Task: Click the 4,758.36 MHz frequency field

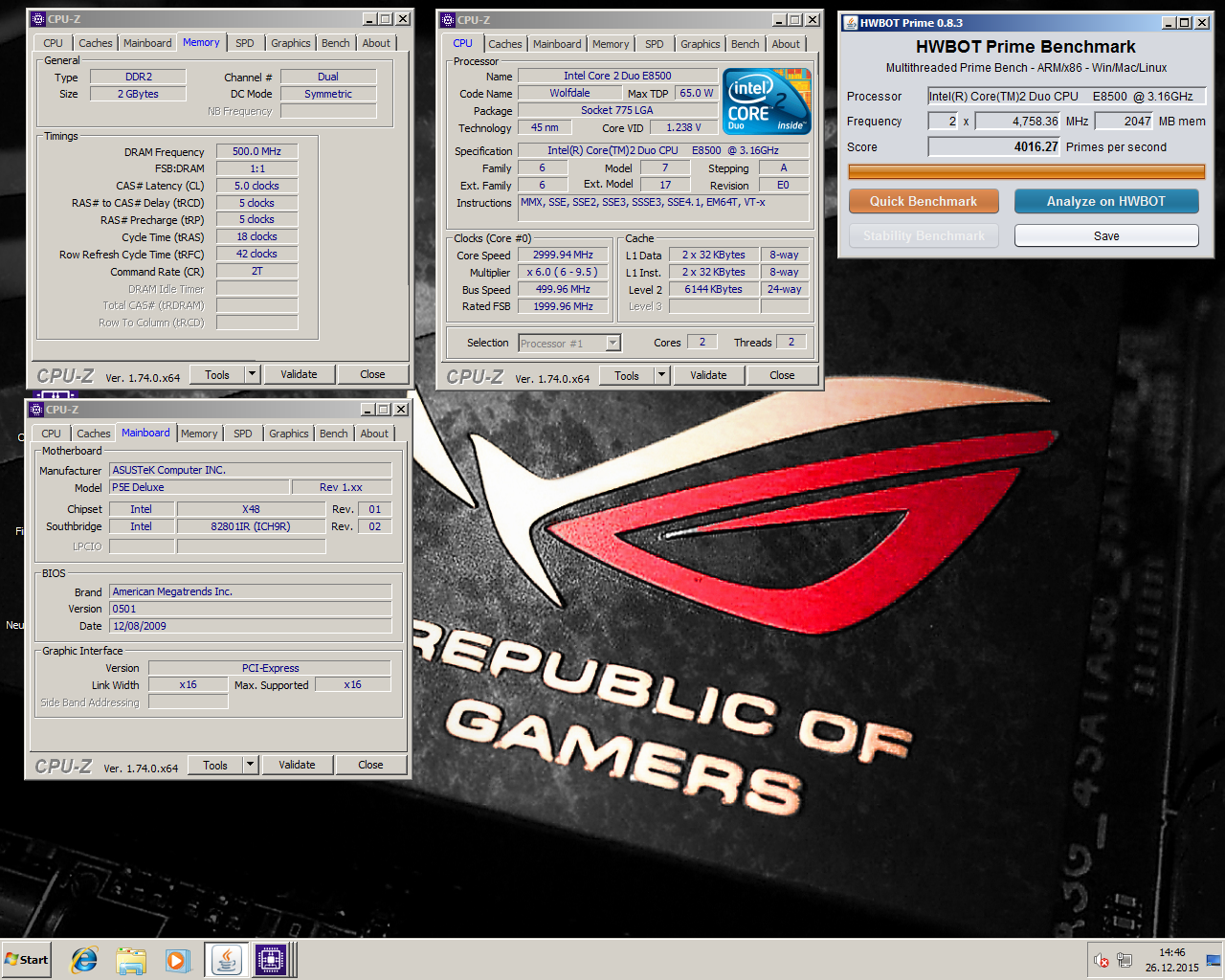Action: coord(1017,121)
